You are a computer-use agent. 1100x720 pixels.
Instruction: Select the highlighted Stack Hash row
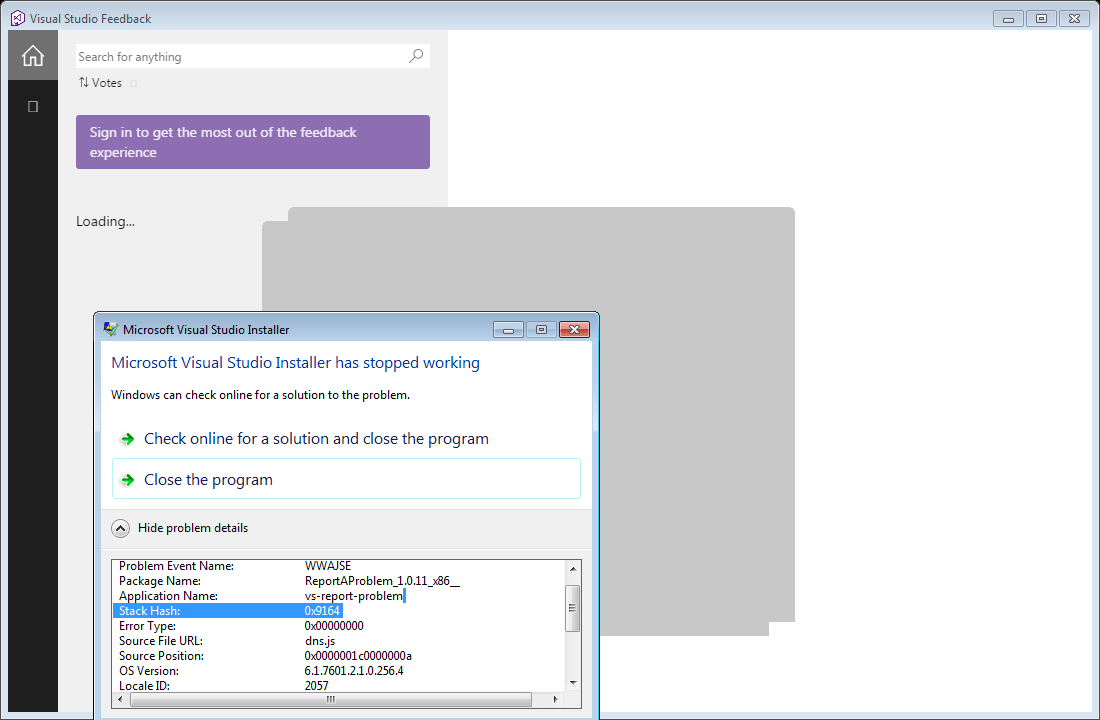pos(227,611)
